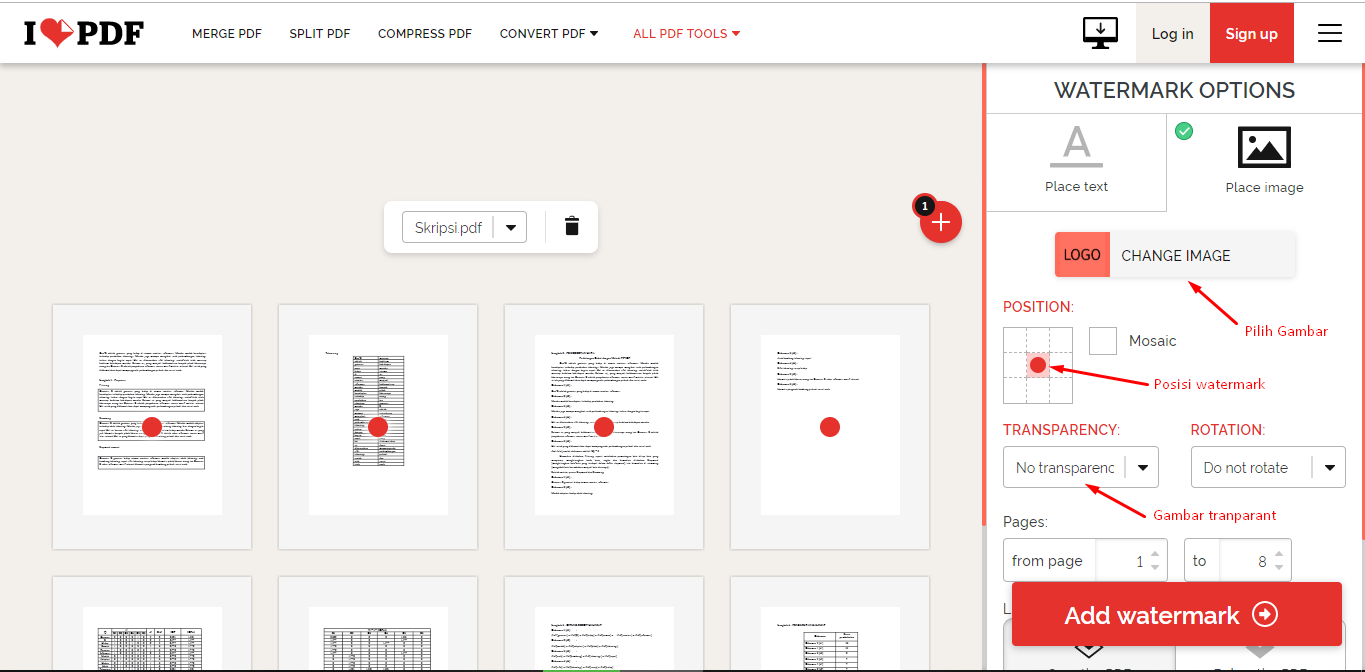Click the iLovePDF logo
This screenshot has height=672, width=1365.
pos(83,32)
